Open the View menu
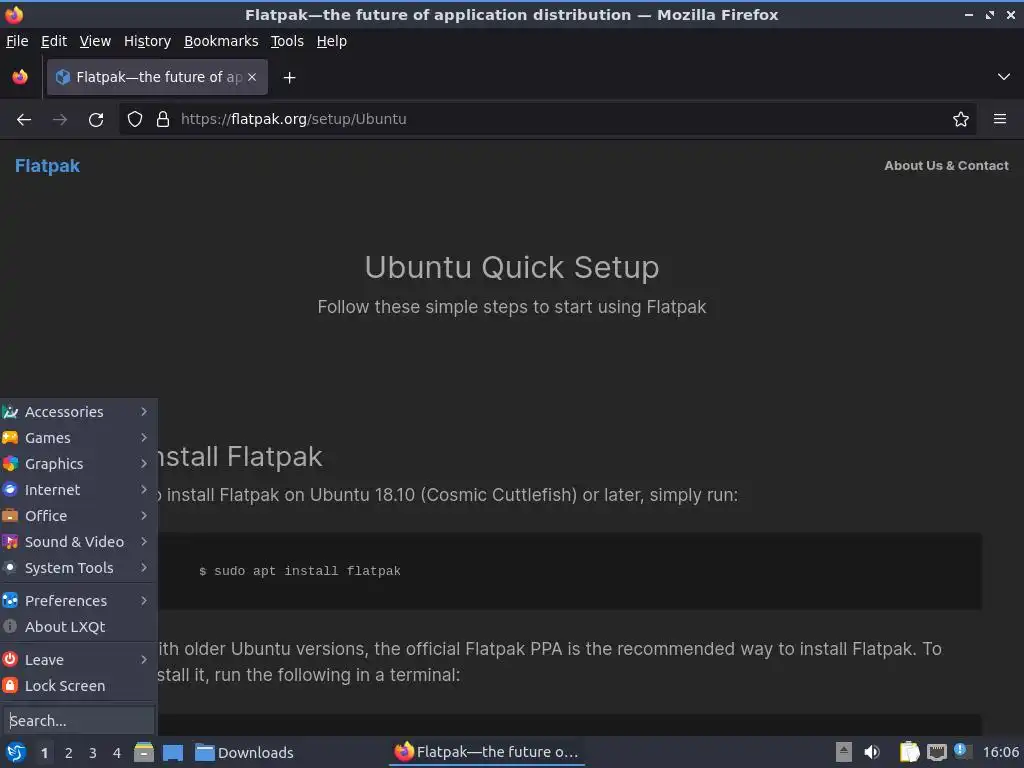 coord(95,41)
